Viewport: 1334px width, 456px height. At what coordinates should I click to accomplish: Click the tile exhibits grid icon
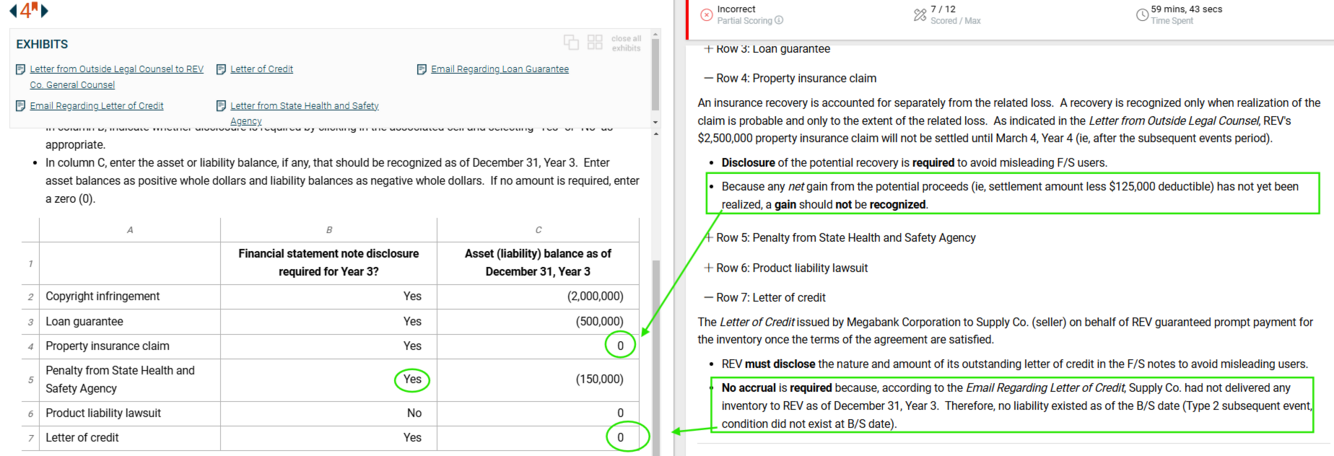(595, 42)
